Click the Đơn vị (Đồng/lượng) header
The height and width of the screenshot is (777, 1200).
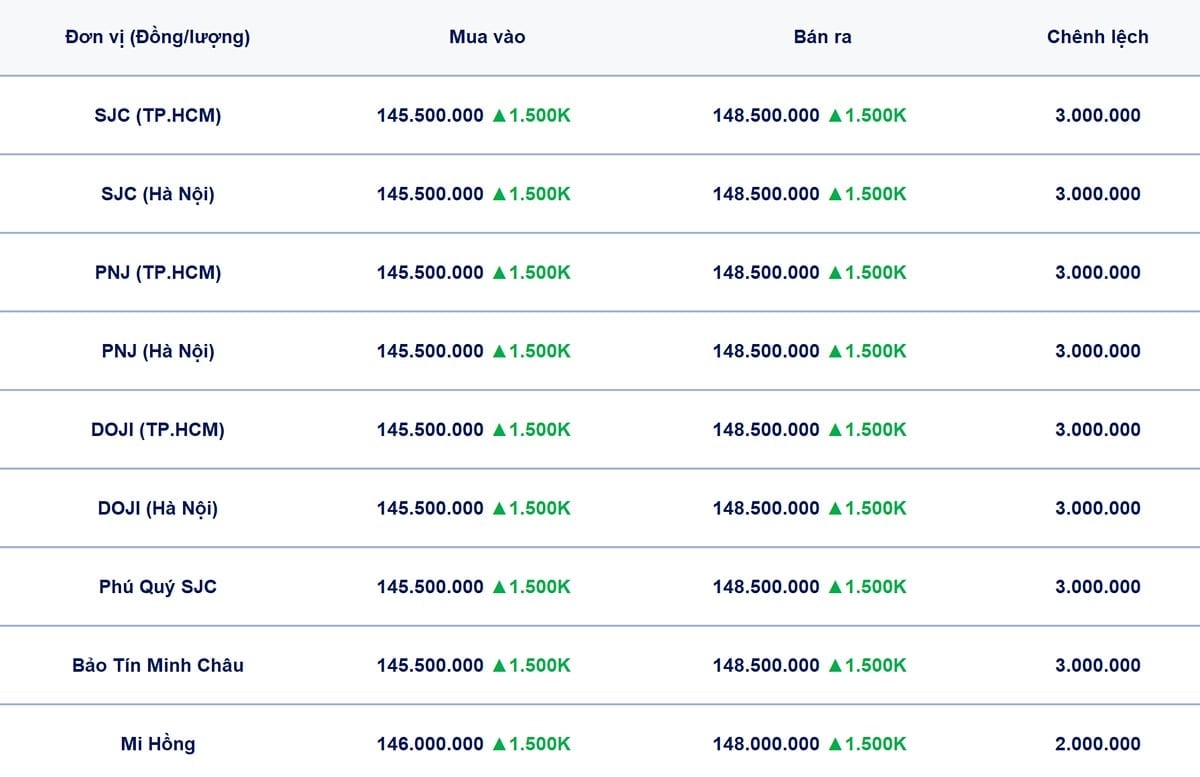158,38
